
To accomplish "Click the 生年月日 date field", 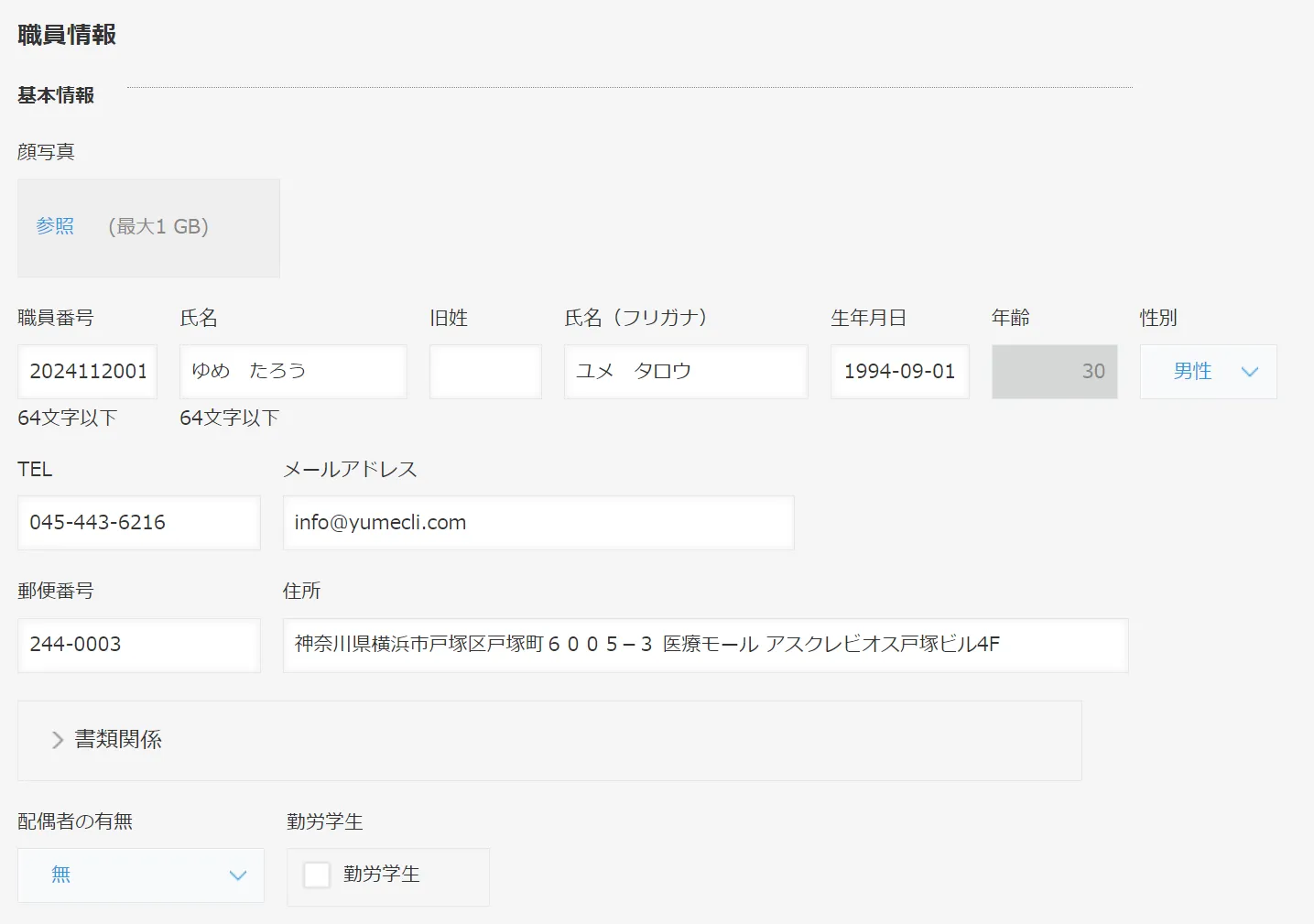I will (899, 371).
